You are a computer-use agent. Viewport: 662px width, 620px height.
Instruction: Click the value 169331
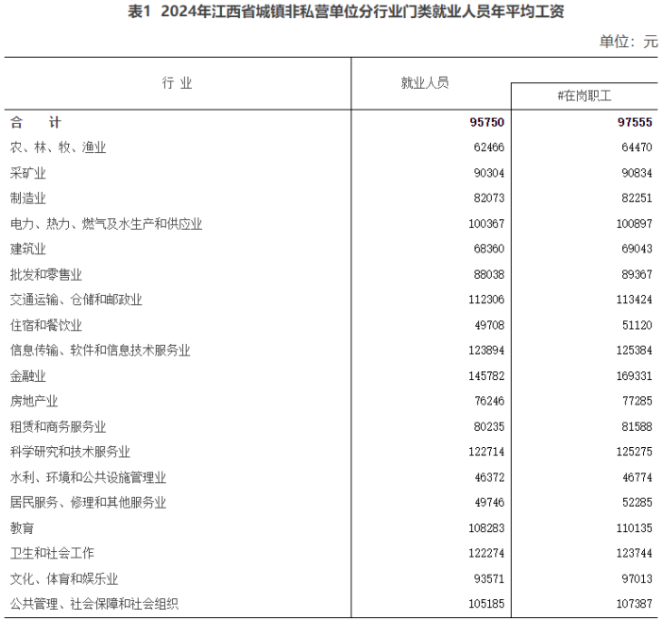pyautogui.click(x=634, y=376)
